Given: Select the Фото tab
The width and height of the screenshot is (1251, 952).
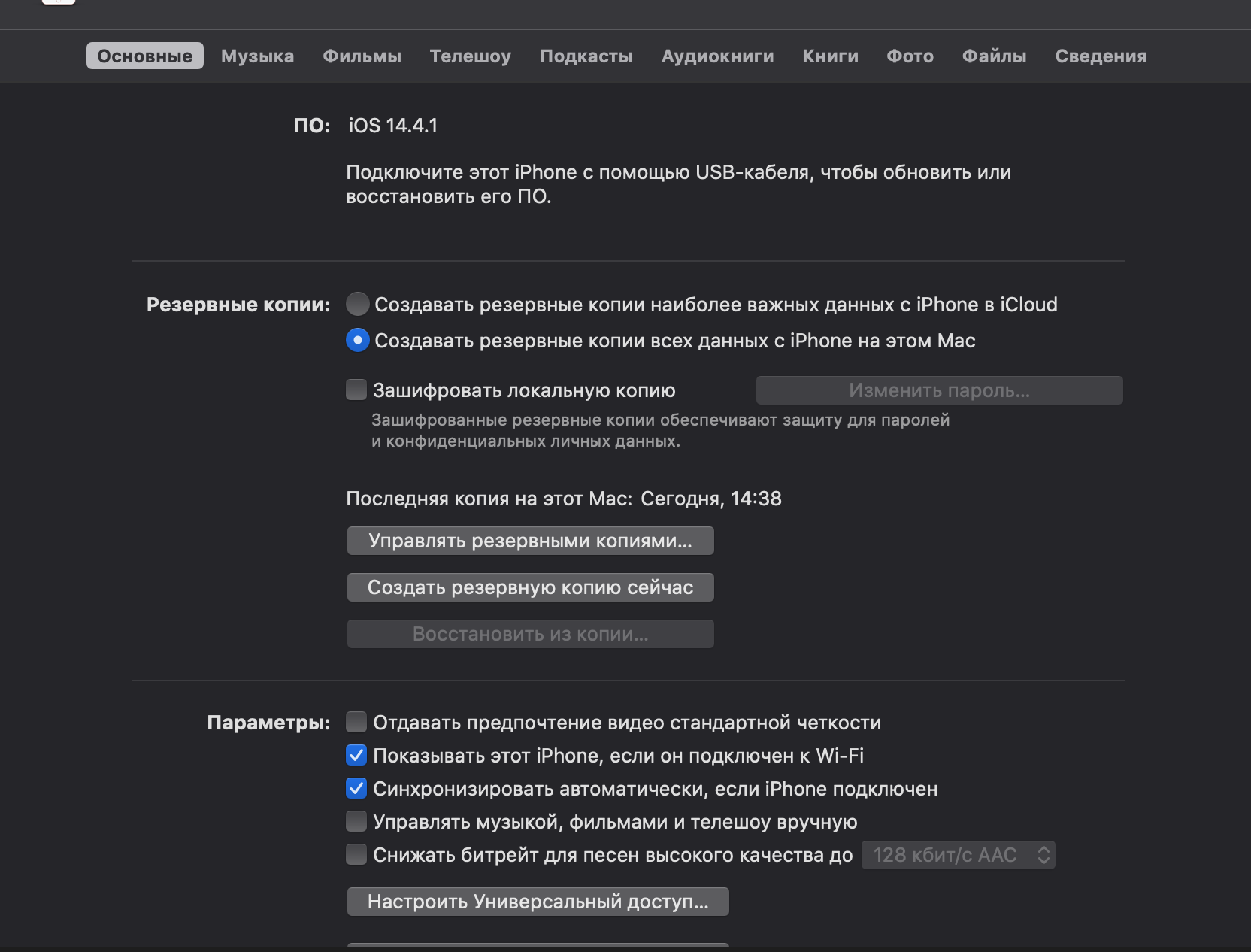Looking at the screenshot, I should point(910,56).
